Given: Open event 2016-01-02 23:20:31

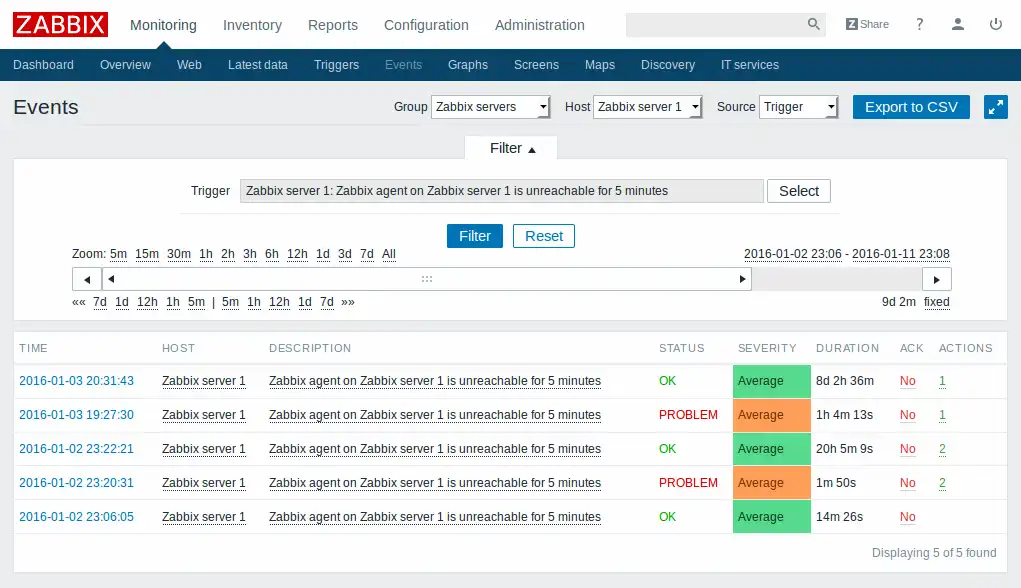Looking at the screenshot, I should coord(76,483).
